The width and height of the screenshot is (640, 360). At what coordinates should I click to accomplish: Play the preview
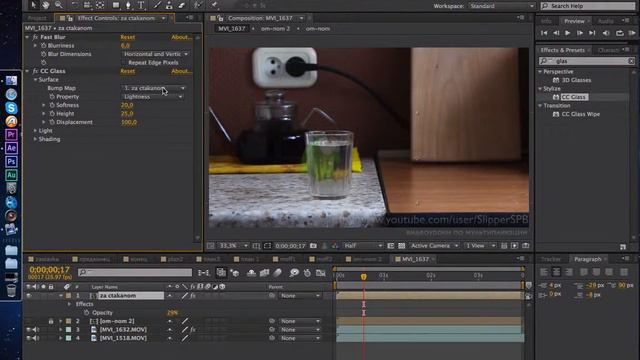click(567, 33)
